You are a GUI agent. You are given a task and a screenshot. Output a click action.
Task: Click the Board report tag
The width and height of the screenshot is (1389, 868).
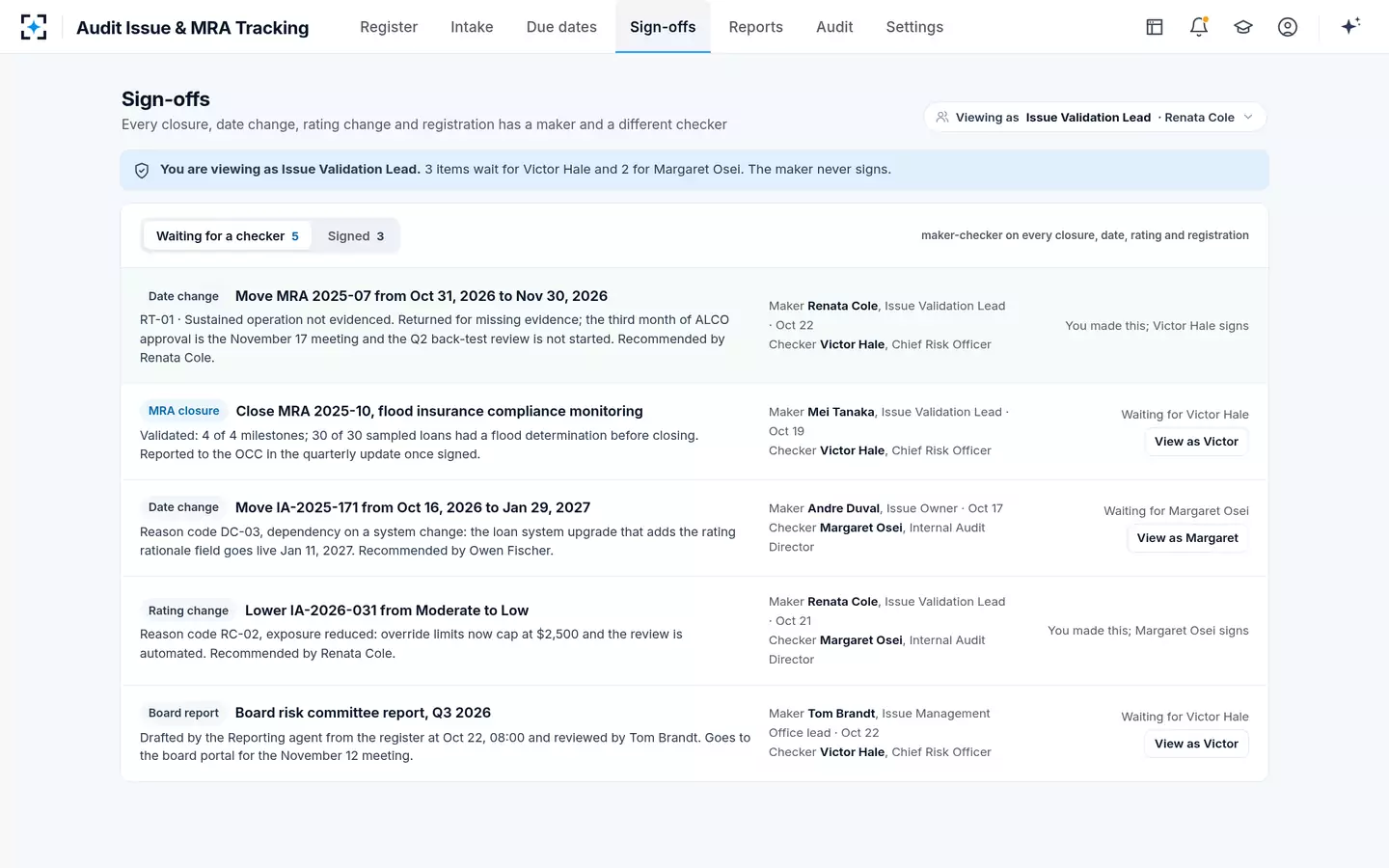183,713
